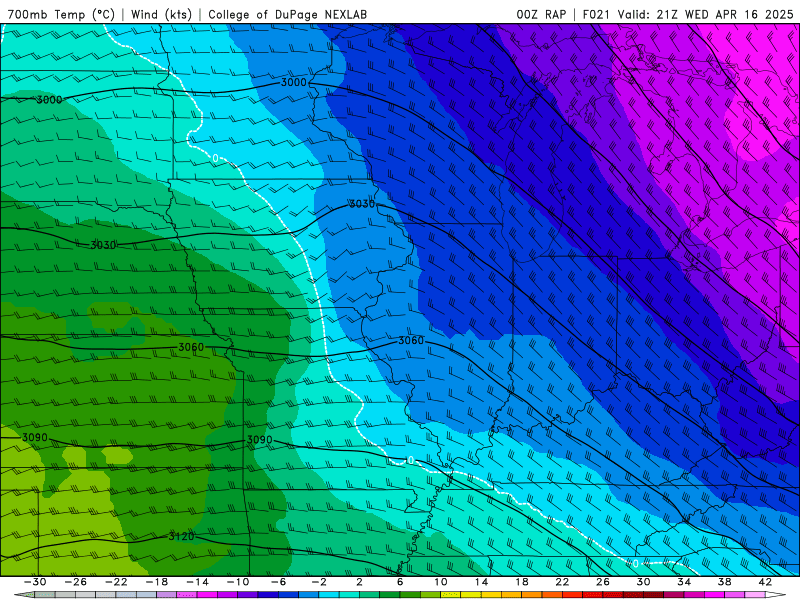Click 'College of DuPage NEXLAB' header text
The image size is (800, 600).
[287, 14]
